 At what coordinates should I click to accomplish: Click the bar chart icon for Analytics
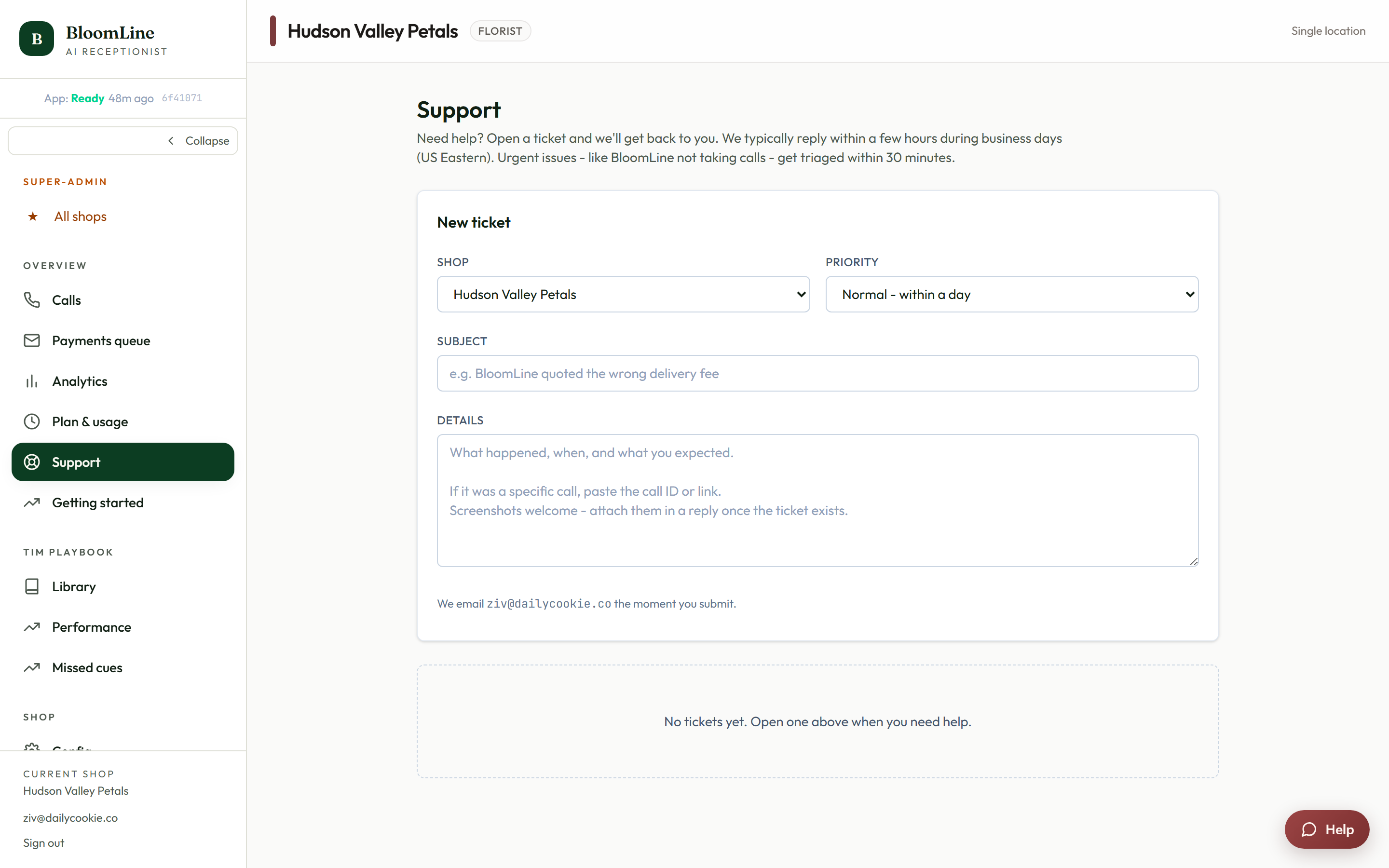[31, 381]
